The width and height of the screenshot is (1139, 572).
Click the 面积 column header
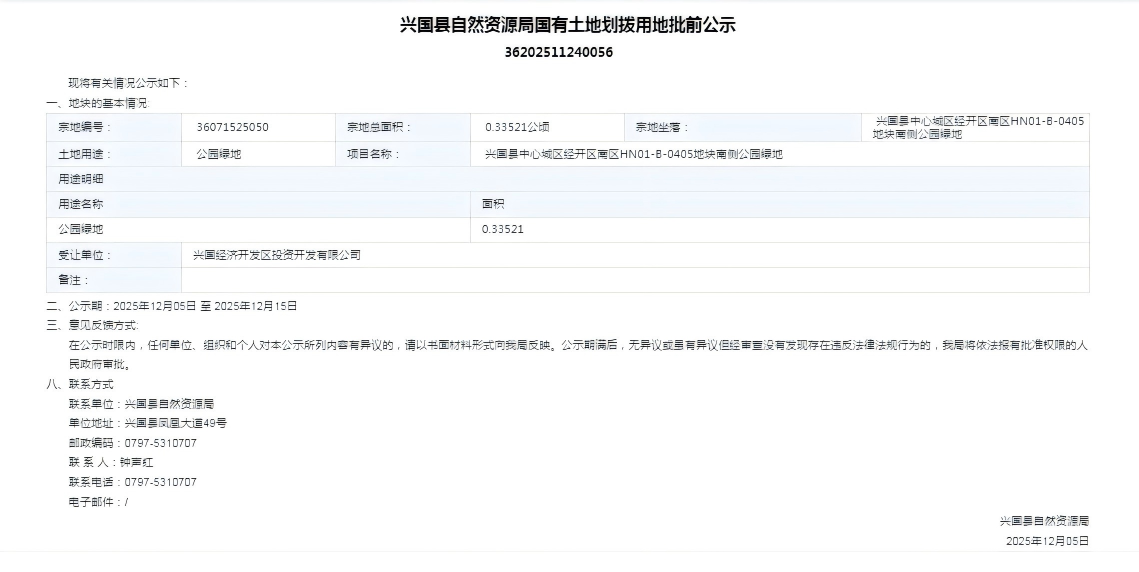(x=493, y=204)
